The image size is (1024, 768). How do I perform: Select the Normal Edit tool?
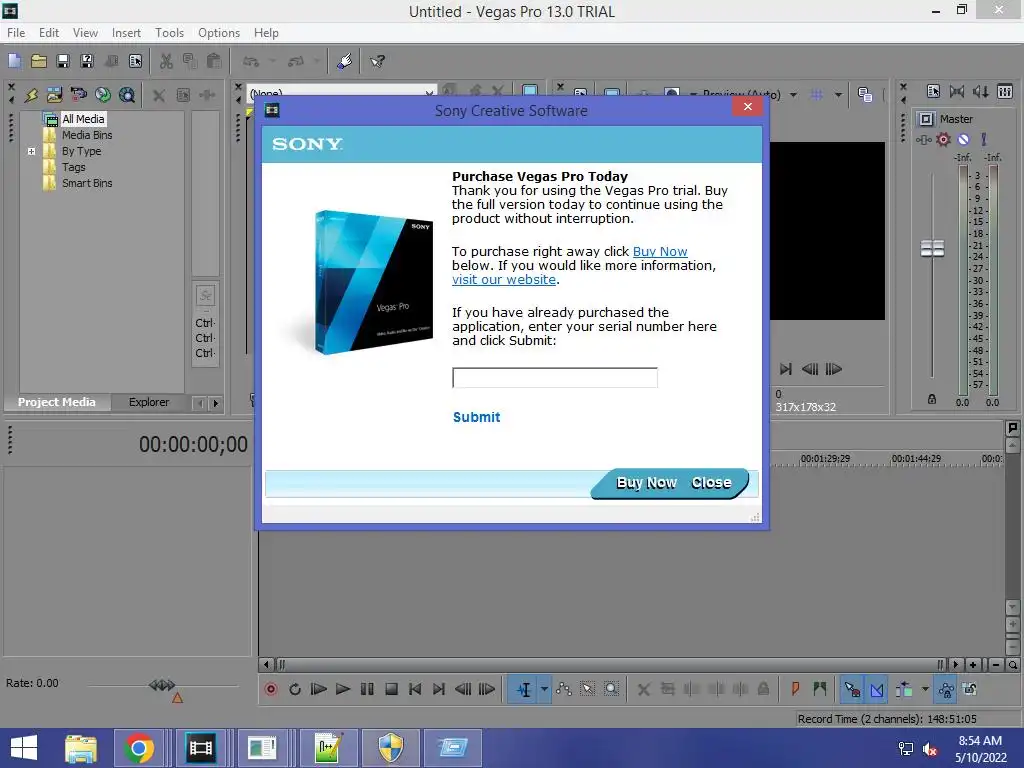pos(524,689)
